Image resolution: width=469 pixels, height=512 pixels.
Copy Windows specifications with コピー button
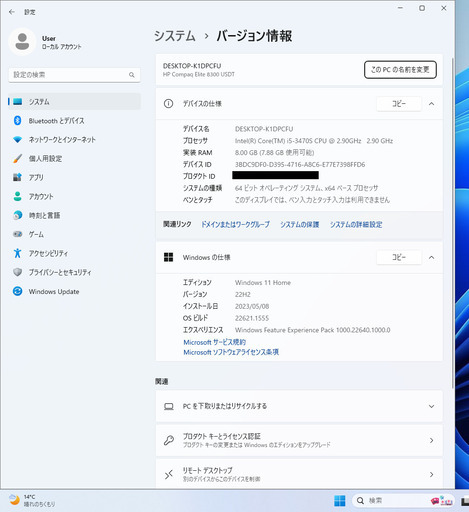pyautogui.click(x=399, y=257)
